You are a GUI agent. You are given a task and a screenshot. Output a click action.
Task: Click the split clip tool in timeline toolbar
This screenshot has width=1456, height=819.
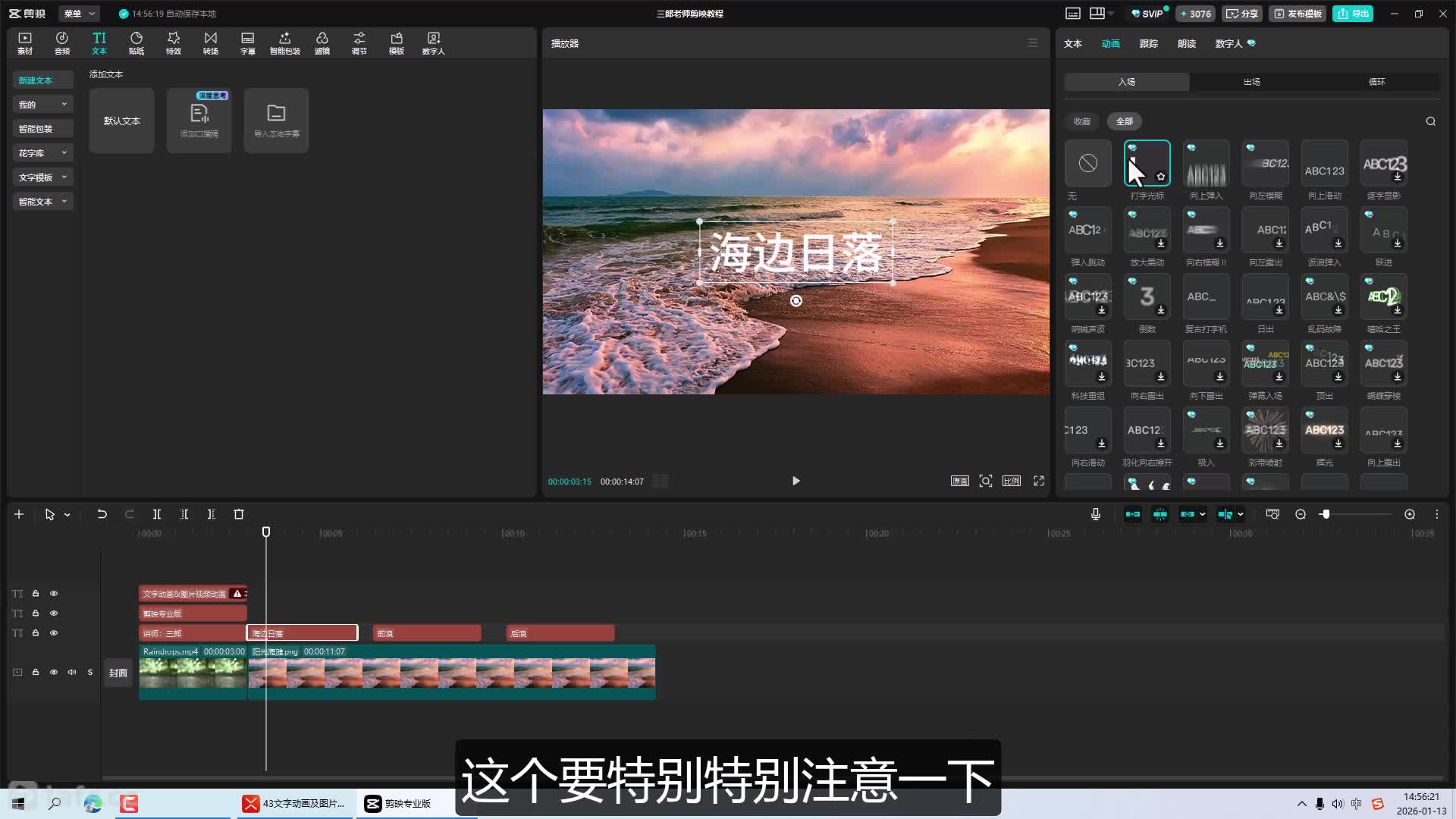pos(157,514)
